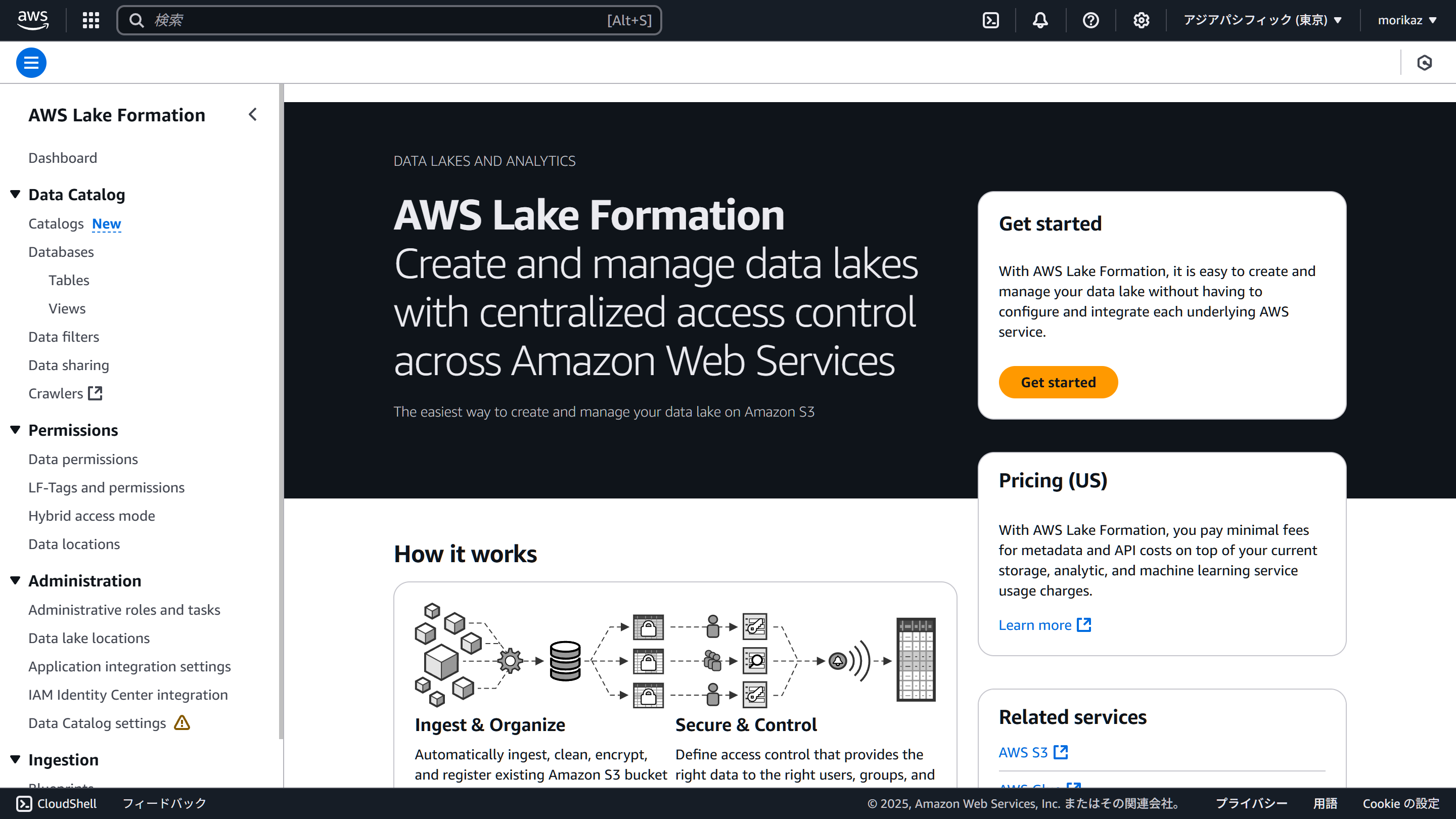The height and width of the screenshot is (819, 1456).
Task: Open the AWS services grid menu
Action: (x=90, y=20)
